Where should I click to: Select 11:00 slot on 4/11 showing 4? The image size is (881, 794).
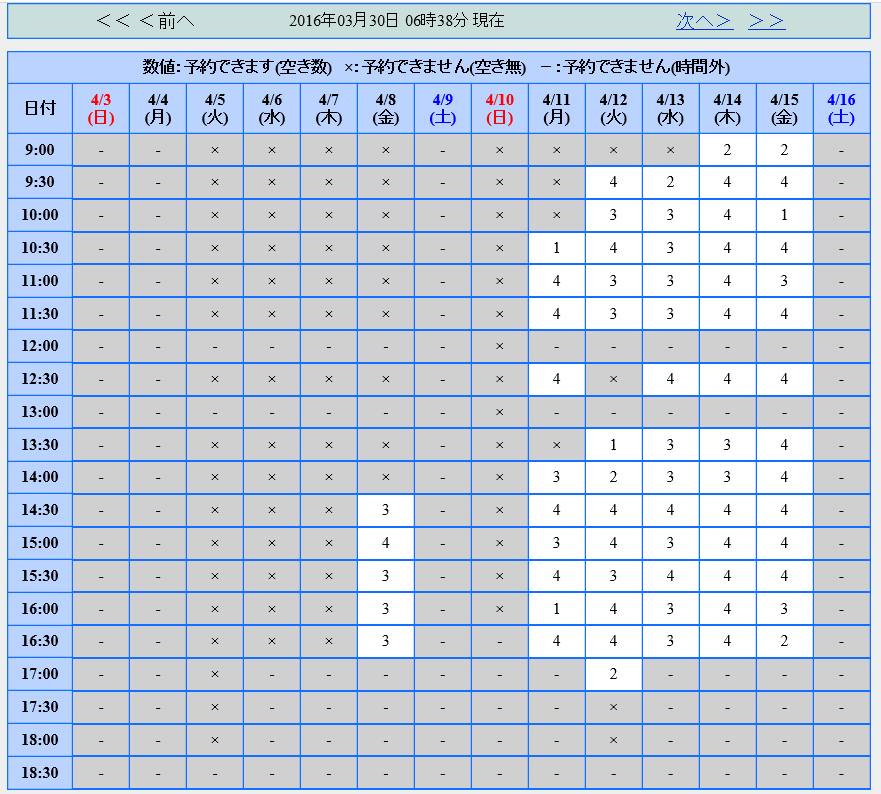556,281
